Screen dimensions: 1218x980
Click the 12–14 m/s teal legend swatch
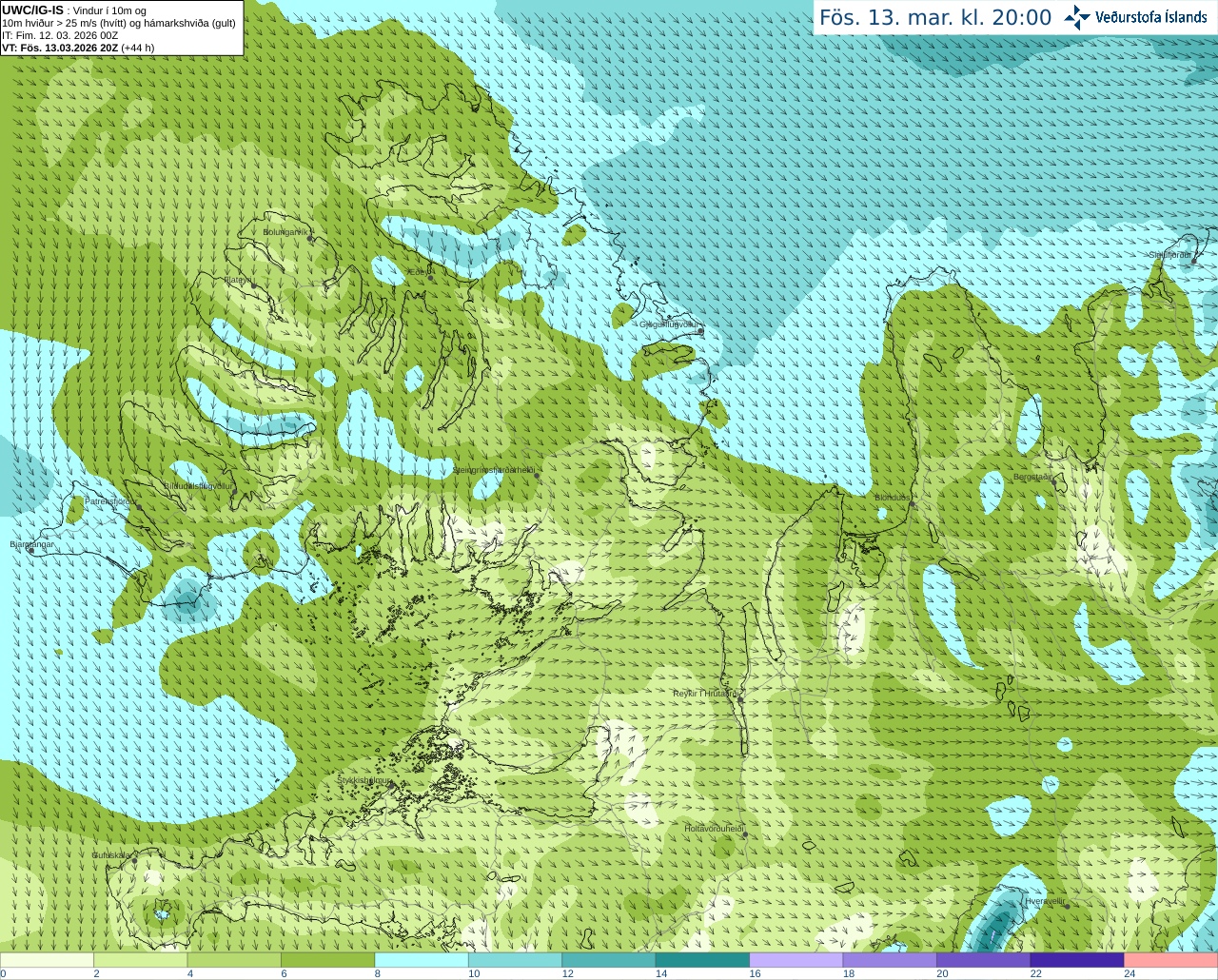coord(609,960)
